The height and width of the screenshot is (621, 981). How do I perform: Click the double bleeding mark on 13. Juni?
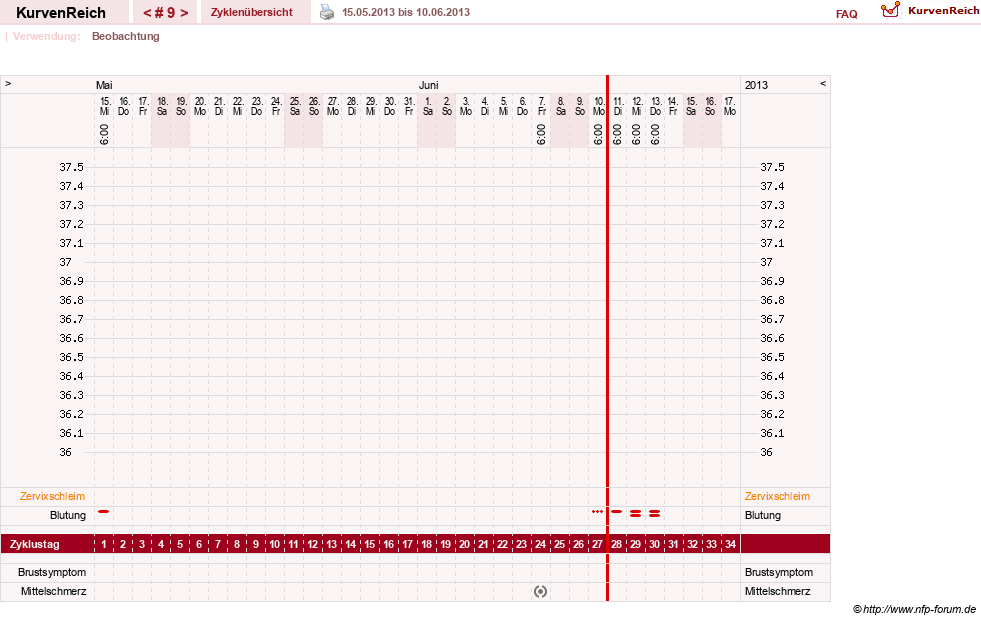click(x=654, y=513)
